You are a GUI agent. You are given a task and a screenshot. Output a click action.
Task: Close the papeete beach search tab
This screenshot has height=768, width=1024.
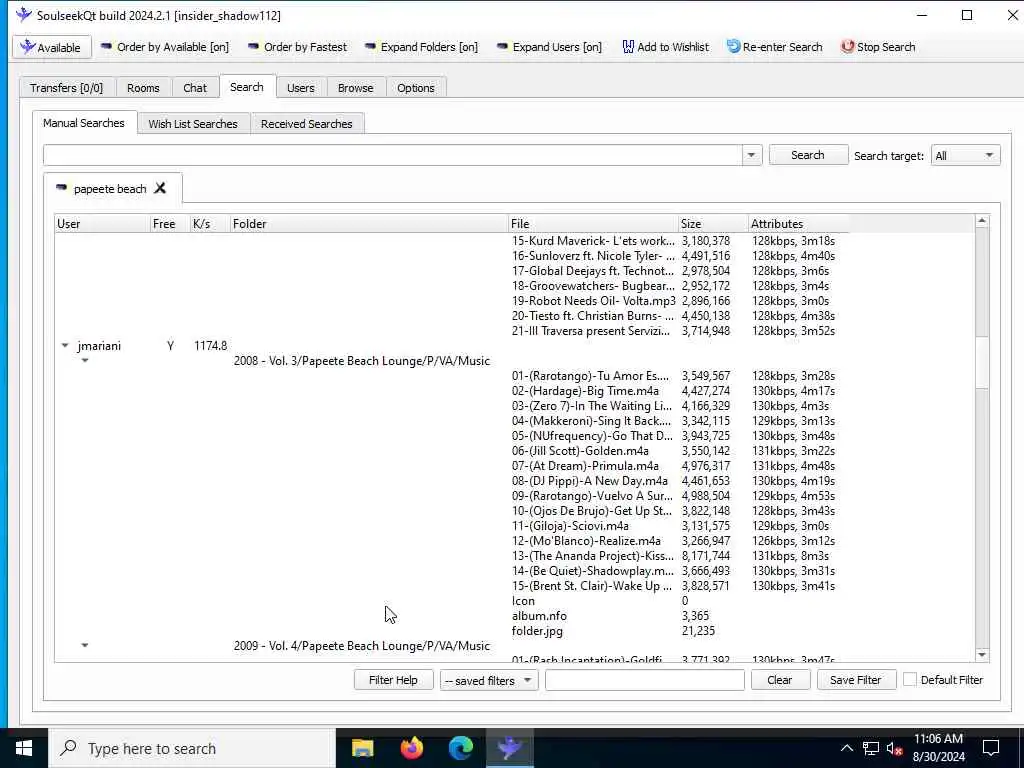pyautogui.click(x=160, y=188)
